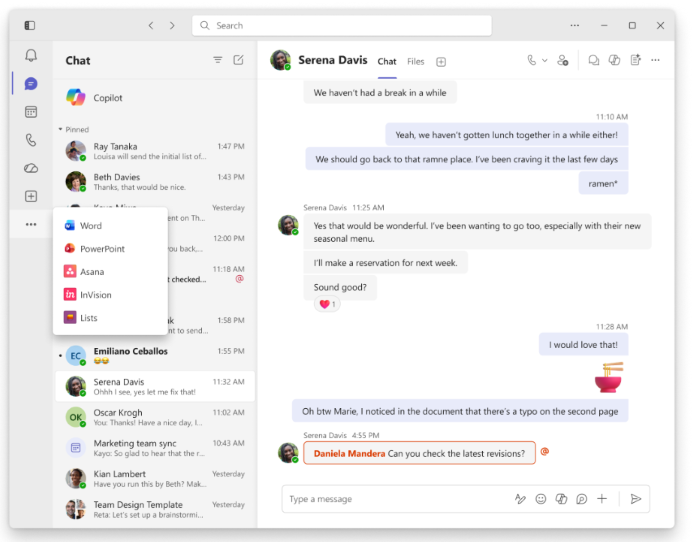Viewport: 700px width, 542px height.
Task: Open the OneDrive cloud icon in the sidebar
Action: point(31,168)
